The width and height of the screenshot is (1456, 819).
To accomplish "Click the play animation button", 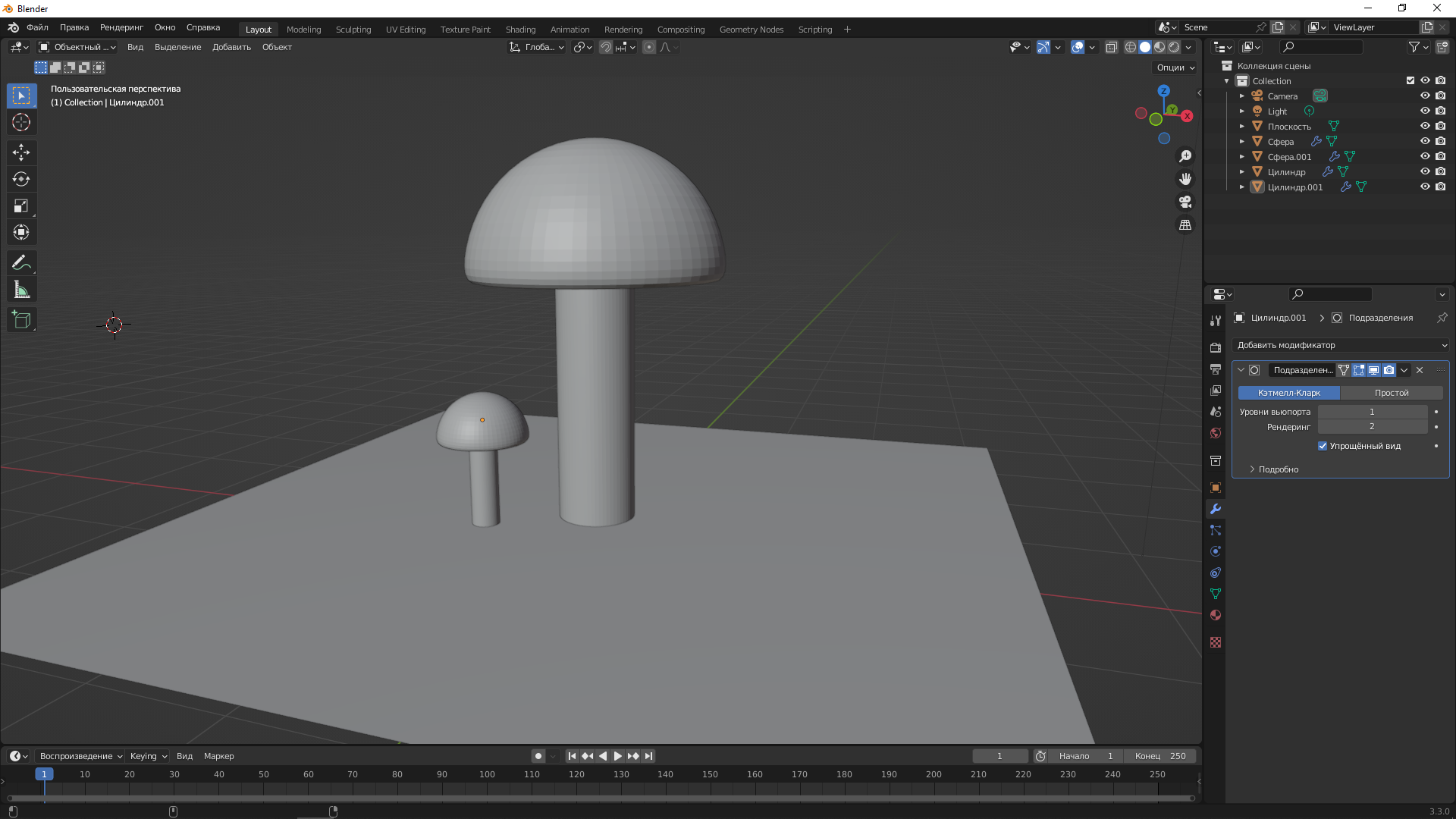I will pos(617,756).
